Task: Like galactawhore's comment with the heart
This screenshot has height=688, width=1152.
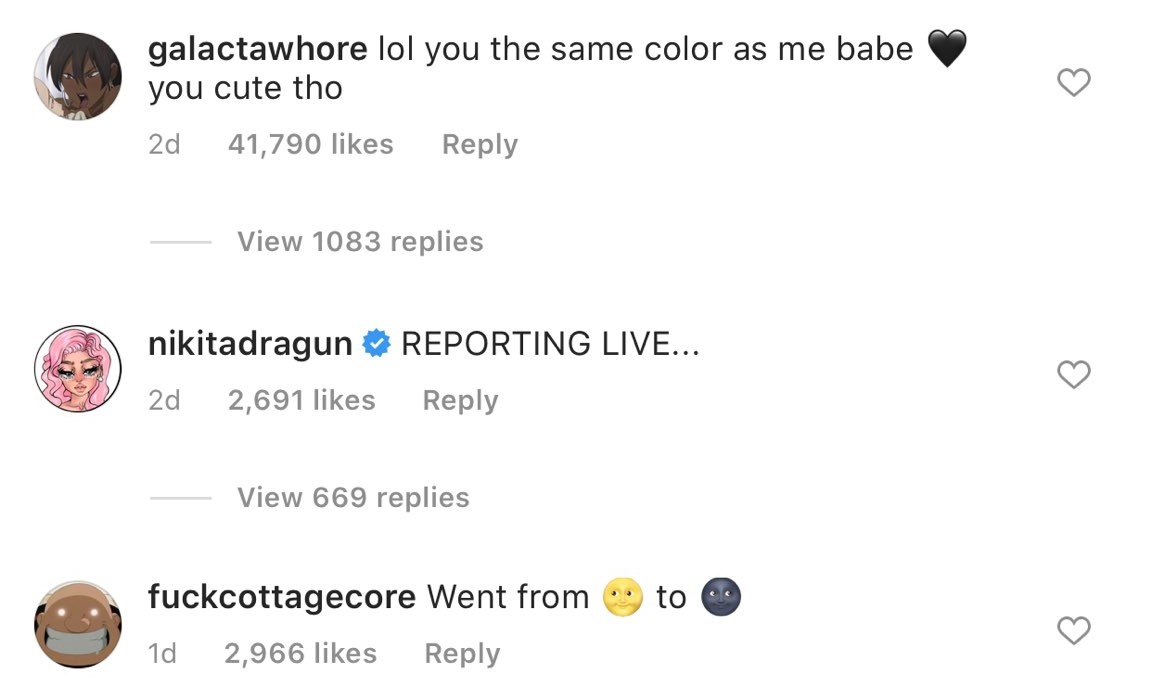Action: pyautogui.click(x=1073, y=82)
